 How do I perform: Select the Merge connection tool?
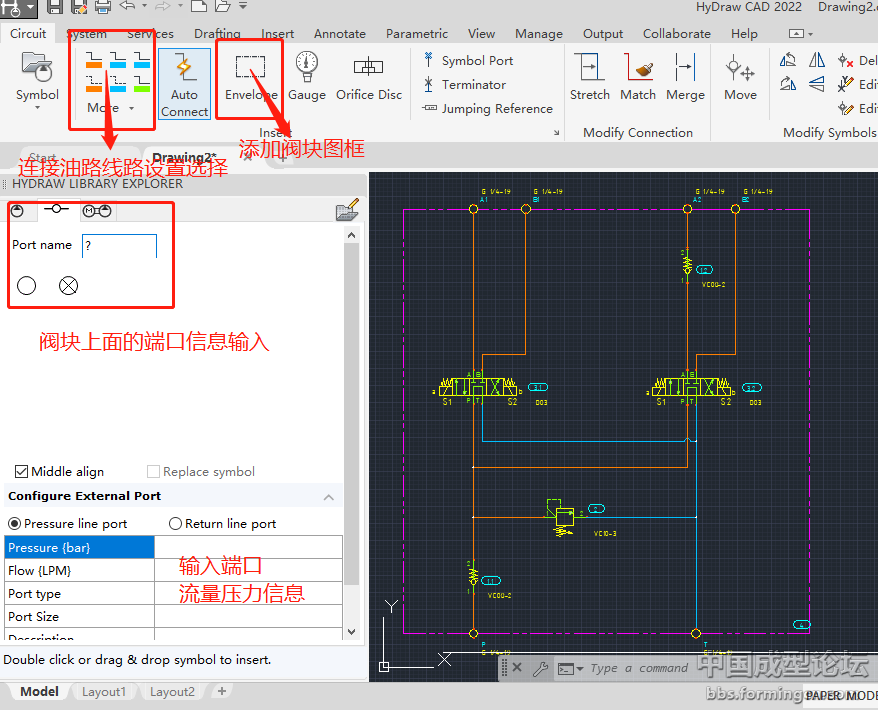(x=685, y=77)
